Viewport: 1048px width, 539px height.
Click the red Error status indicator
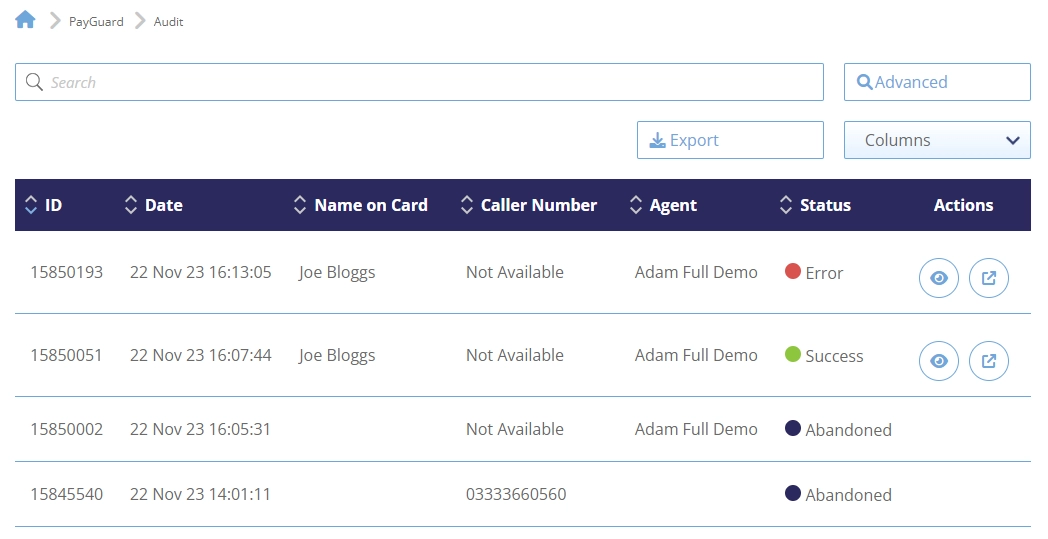tap(793, 272)
